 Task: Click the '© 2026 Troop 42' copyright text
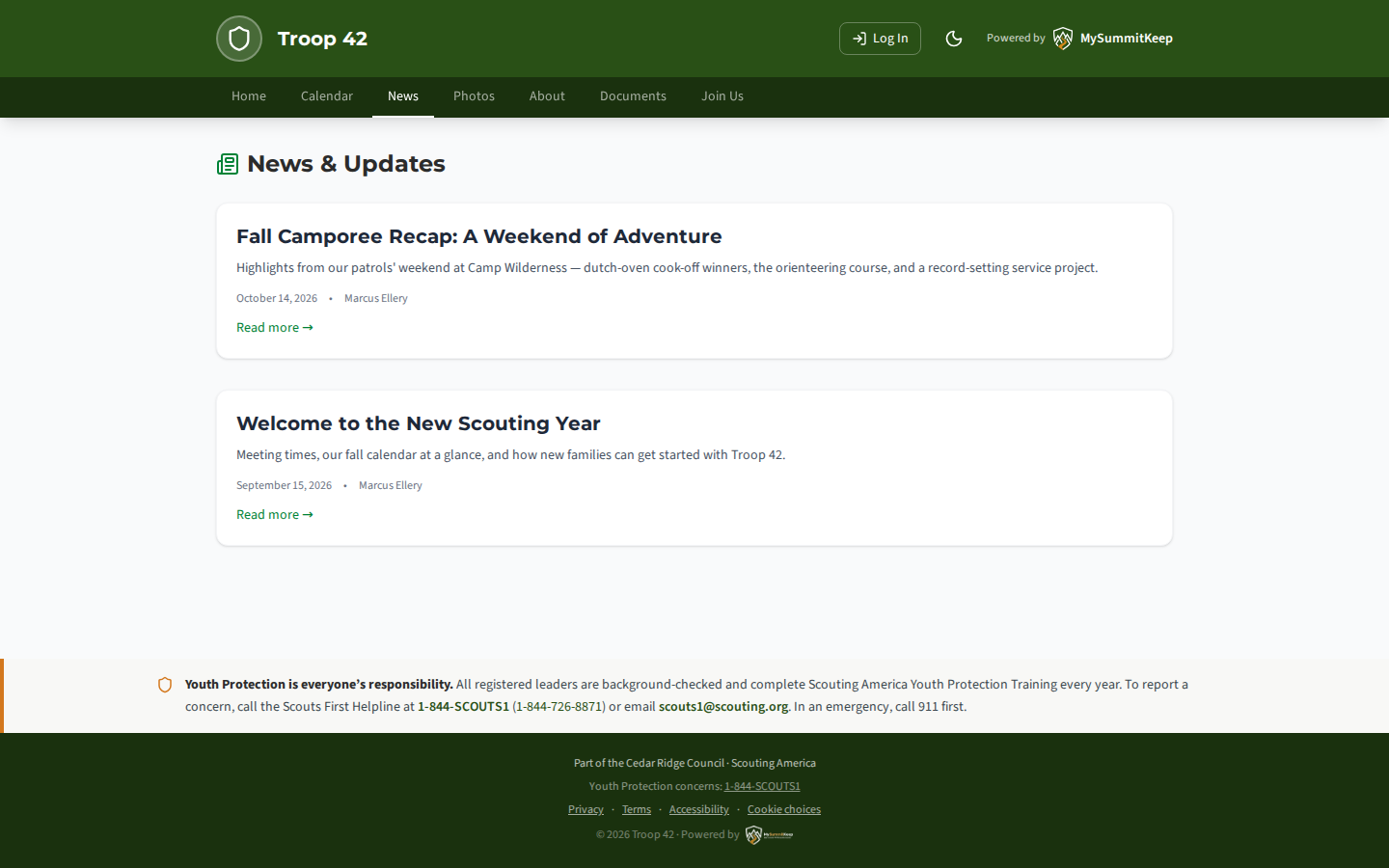tap(635, 835)
